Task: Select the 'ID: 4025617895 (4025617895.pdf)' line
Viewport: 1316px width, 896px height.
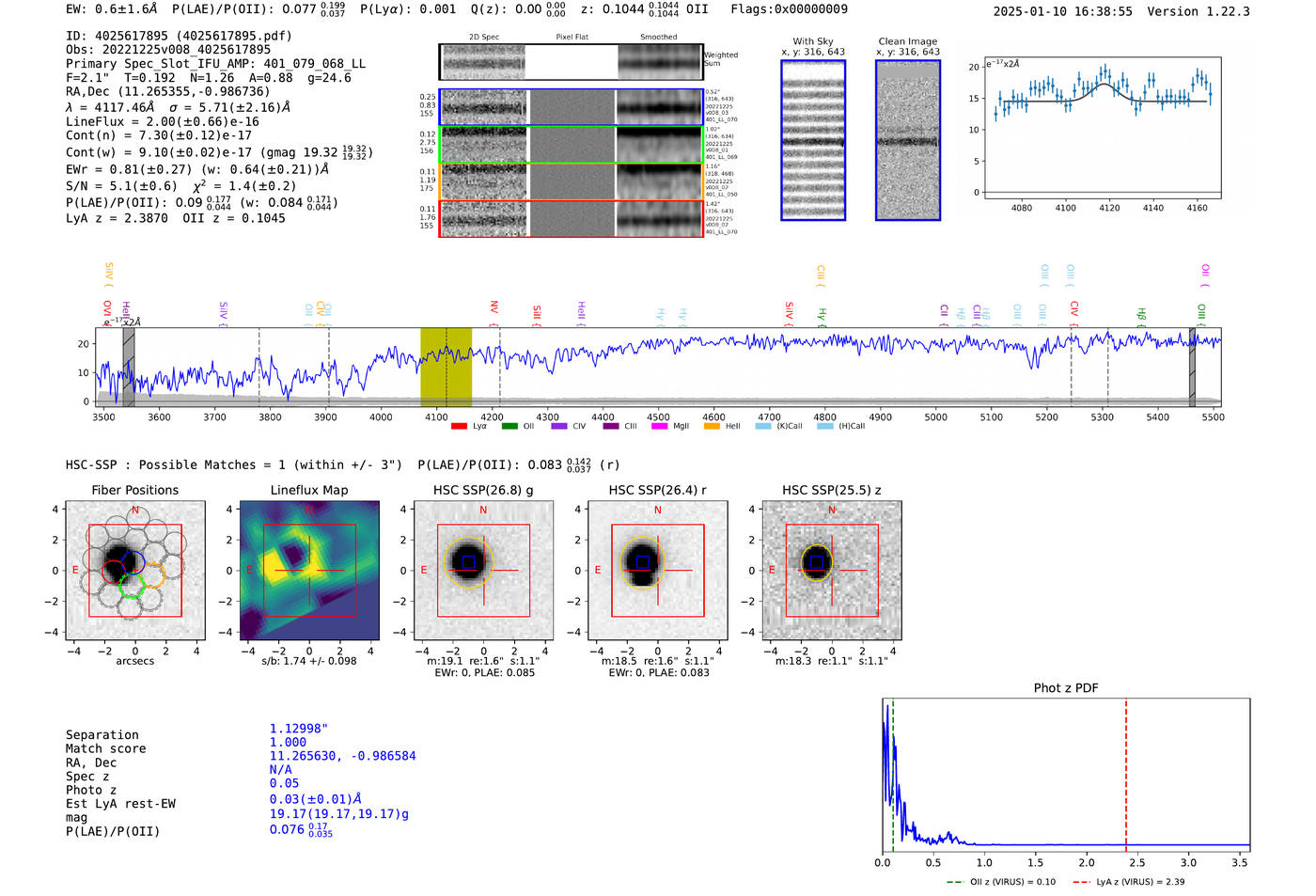Action: [179, 36]
